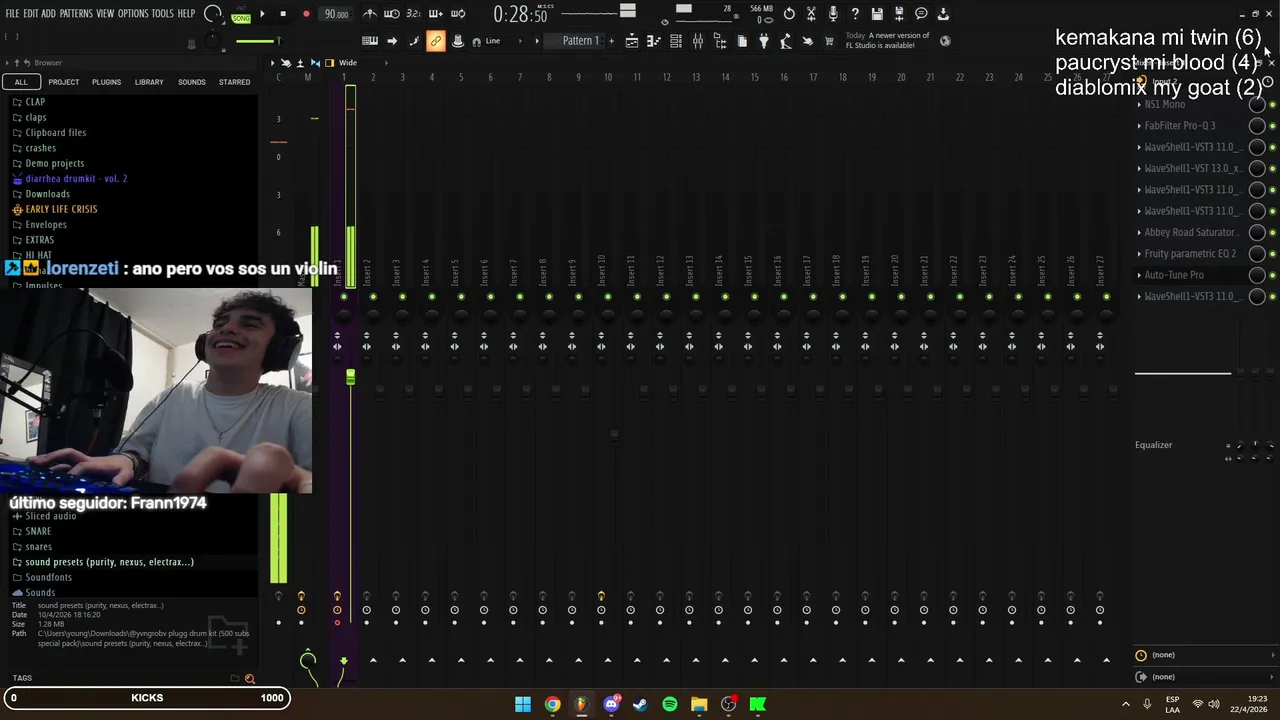Image resolution: width=1280 pixels, height=720 pixels.
Task: Open Spotify from the Windows taskbar
Action: tap(670, 704)
